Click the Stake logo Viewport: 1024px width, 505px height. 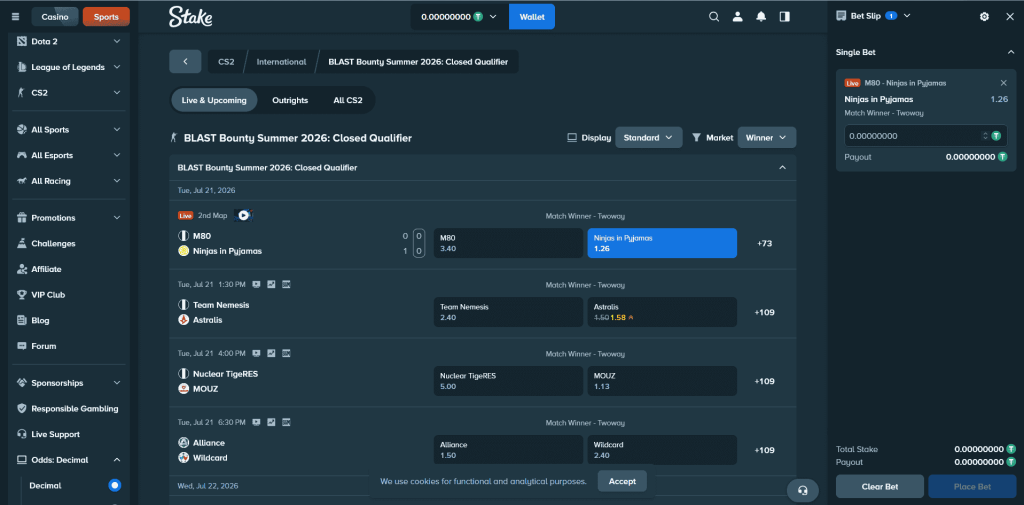(x=190, y=17)
